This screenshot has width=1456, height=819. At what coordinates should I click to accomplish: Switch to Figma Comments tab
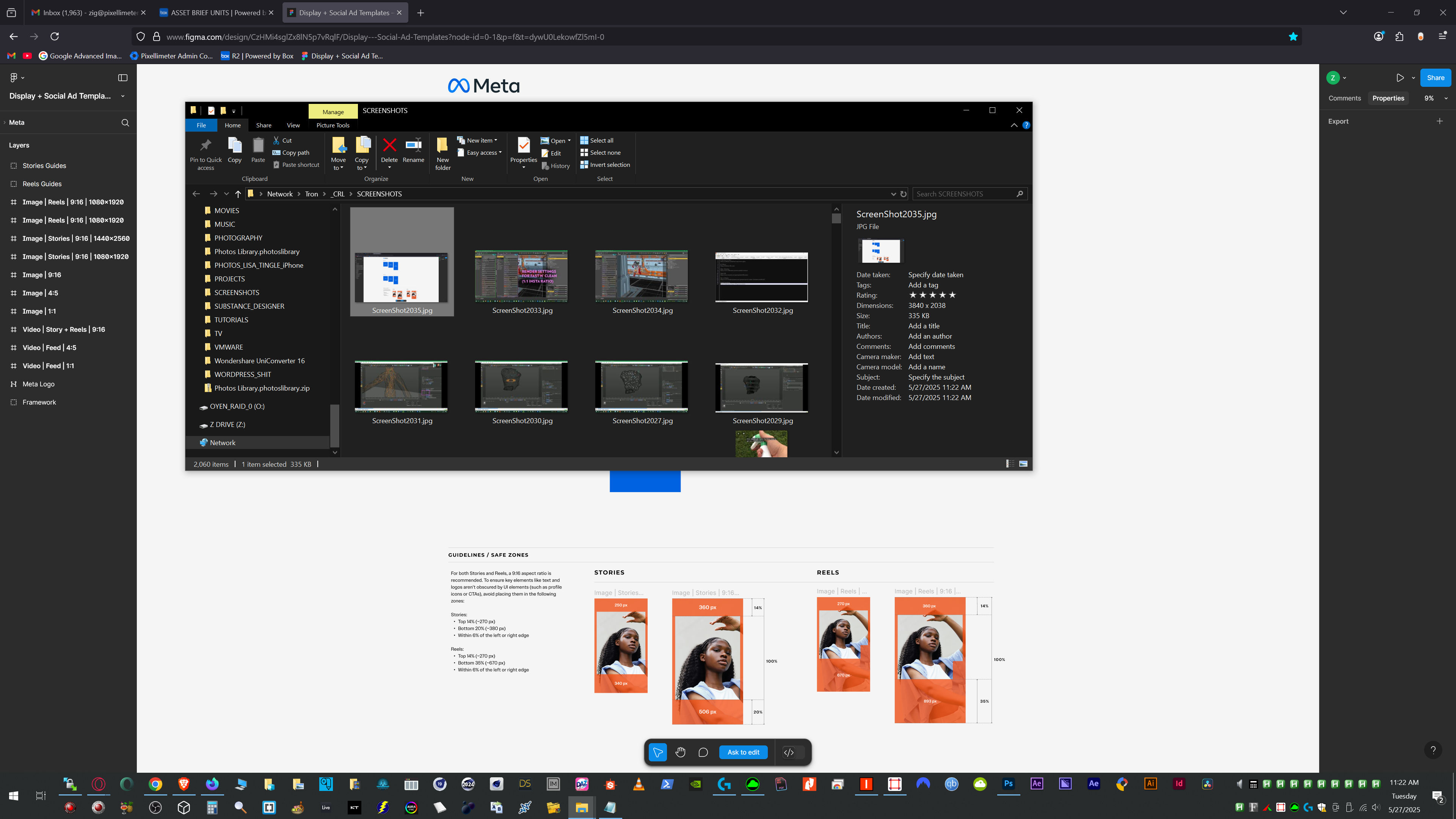[x=1345, y=98]
